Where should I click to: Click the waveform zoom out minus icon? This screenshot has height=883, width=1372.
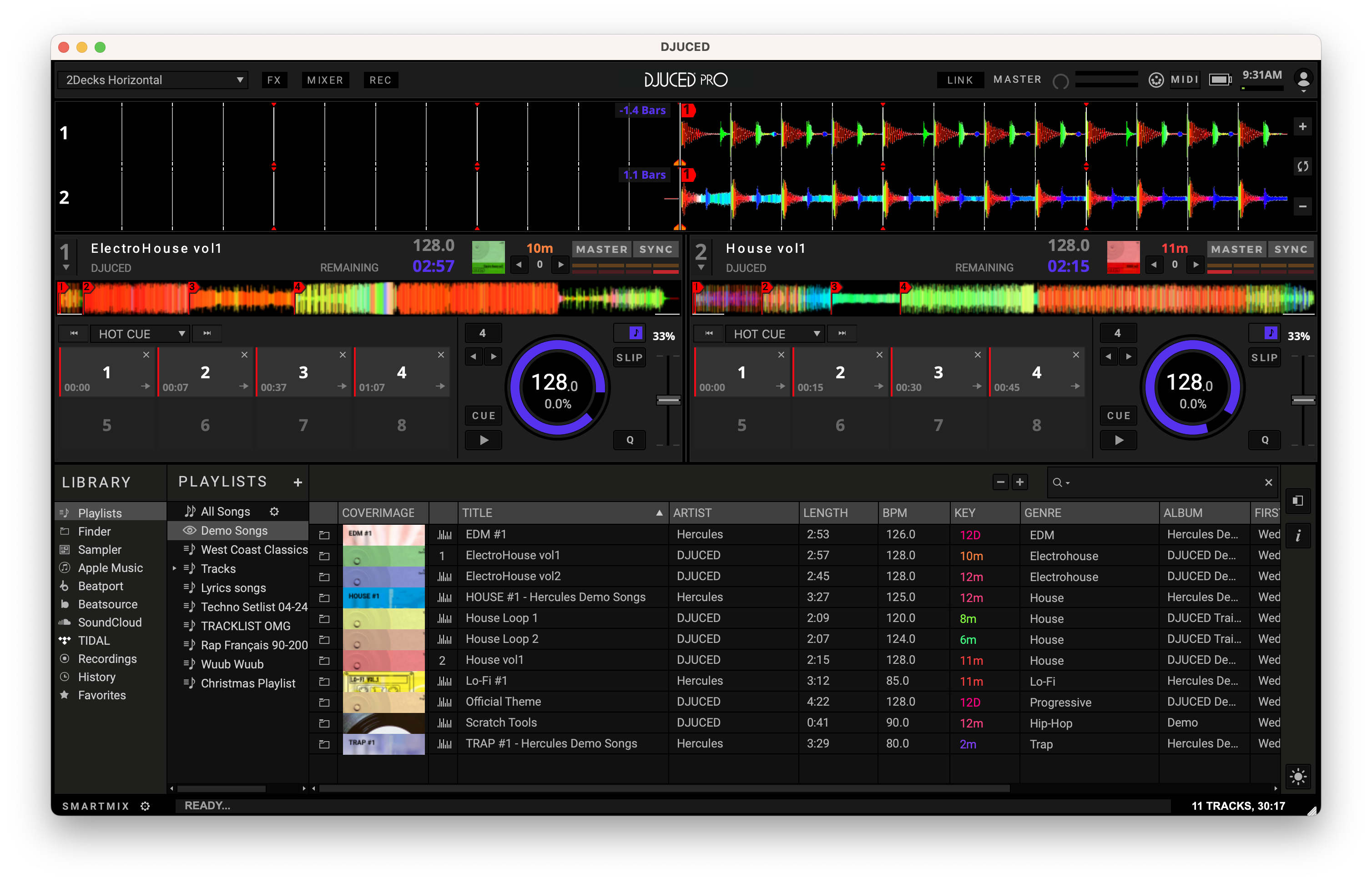click(1302, 206)
